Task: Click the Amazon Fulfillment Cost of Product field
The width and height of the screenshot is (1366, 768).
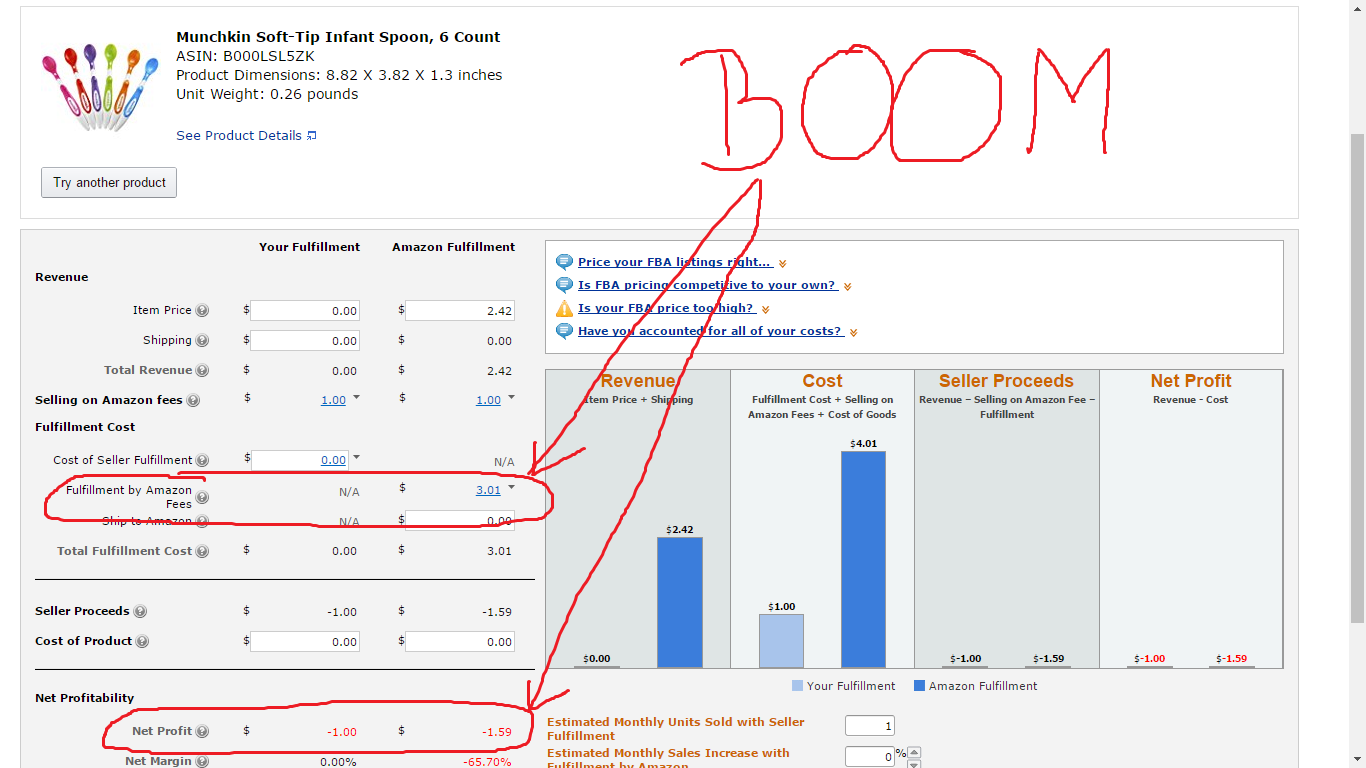Action: coord(460,642)
